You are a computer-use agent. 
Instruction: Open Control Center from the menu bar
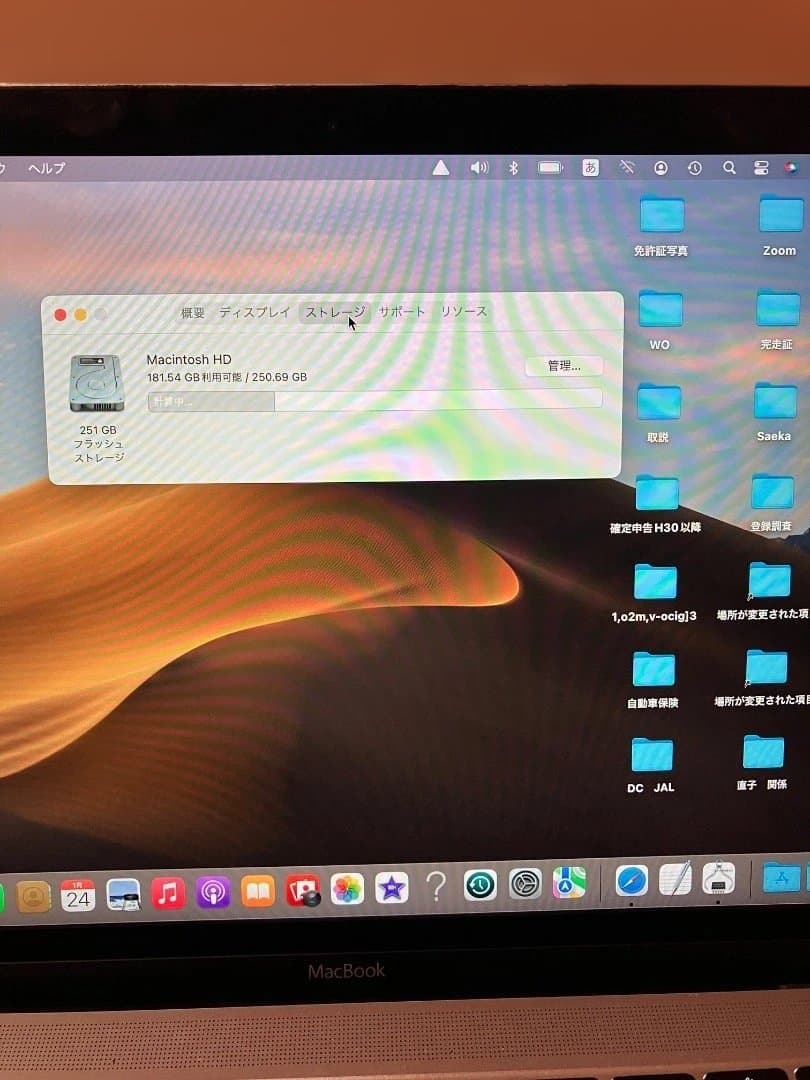pos(762,167)
